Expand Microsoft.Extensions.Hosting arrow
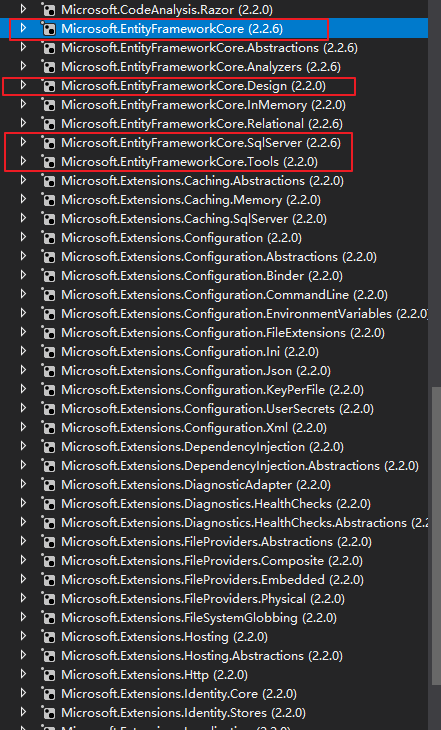 click(x=23, y=636)
